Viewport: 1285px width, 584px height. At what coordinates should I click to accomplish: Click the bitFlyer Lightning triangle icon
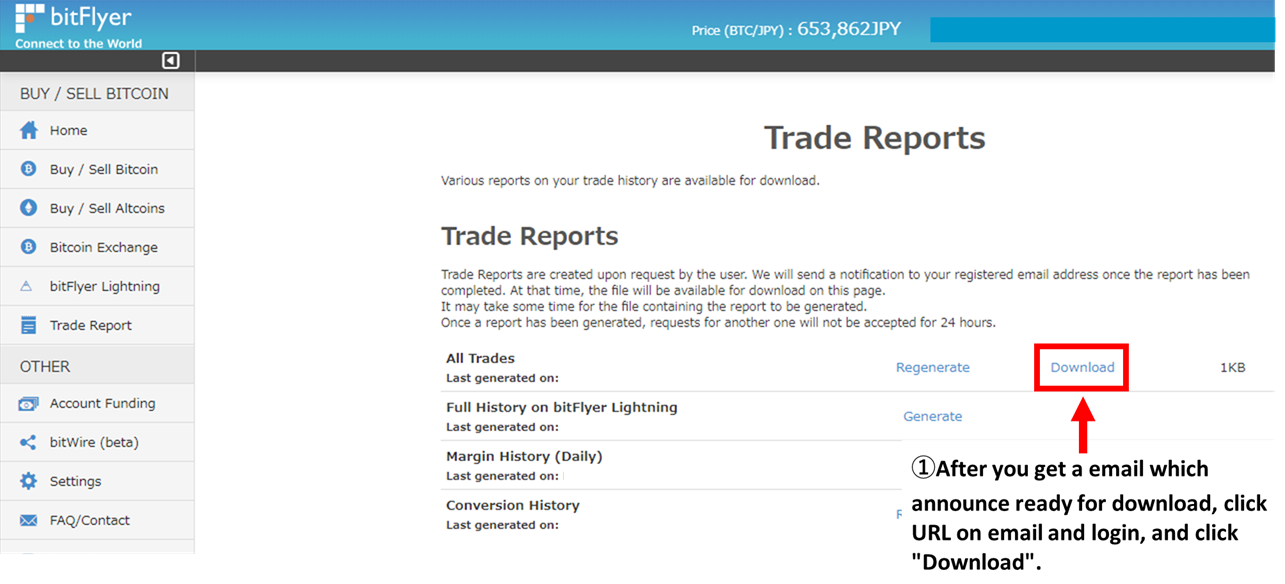pyautogui.click(x=27, y=286)
